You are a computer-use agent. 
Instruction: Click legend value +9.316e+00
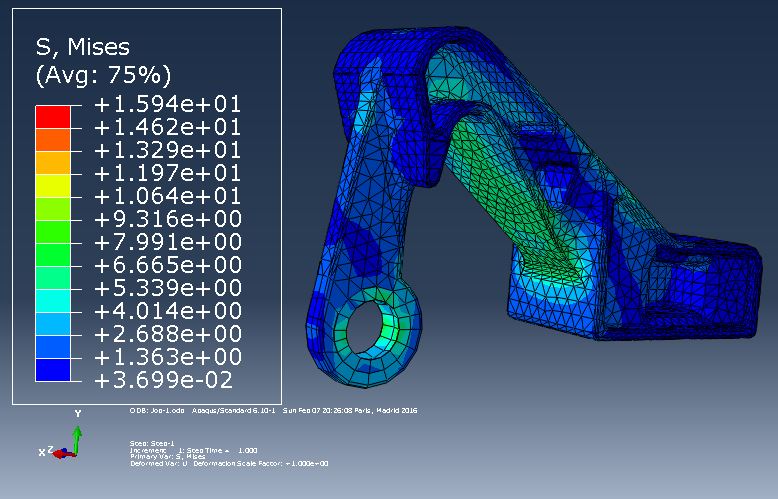pos(168,219)
